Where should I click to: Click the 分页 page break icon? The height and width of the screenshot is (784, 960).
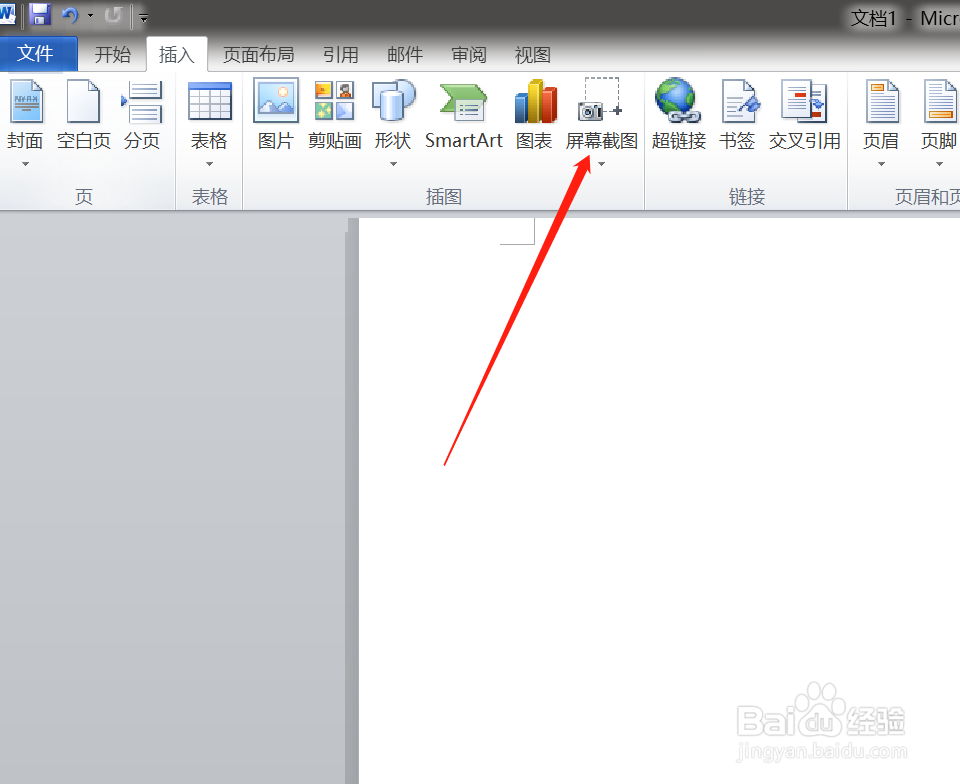pos(142,102)
